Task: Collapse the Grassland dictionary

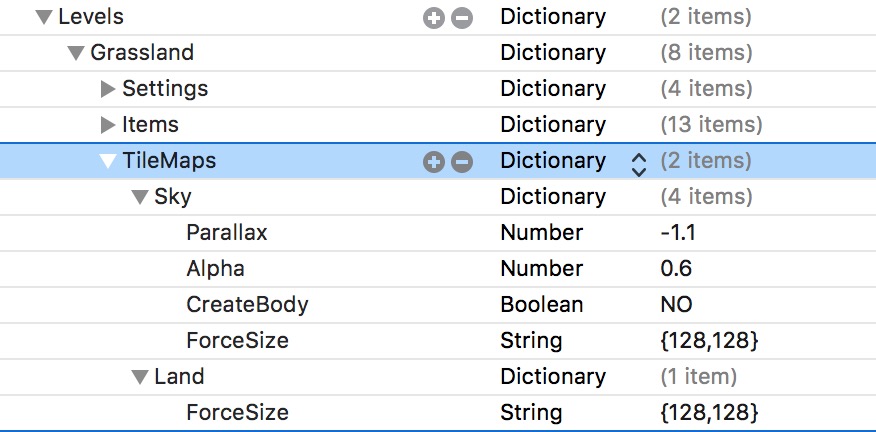Action: point(76,53)
